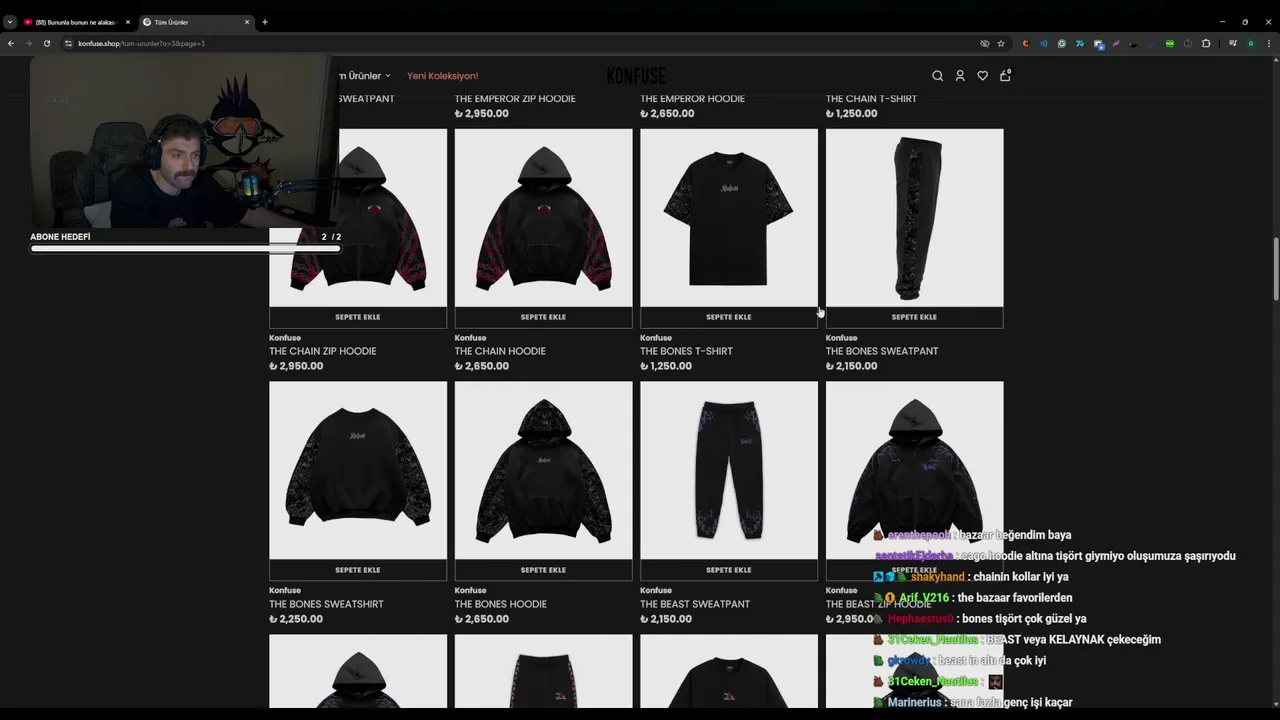Close the YouTube (88) Bununla tab
The height and width of the screenshot is (720, 1280).
[x=128, y=22]
